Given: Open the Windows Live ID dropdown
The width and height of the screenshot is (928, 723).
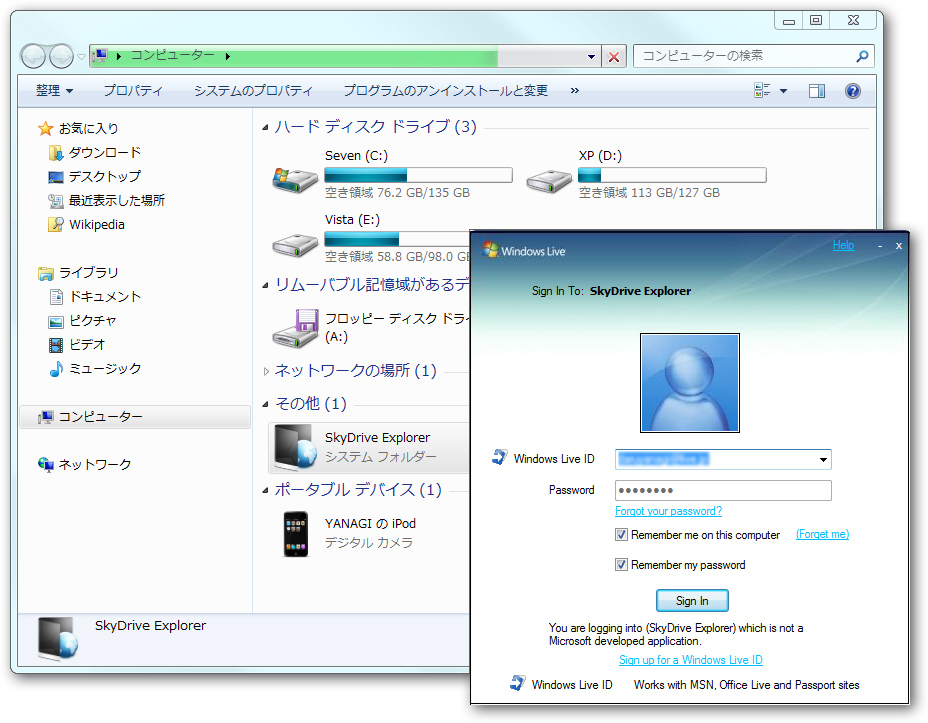Looking at the screenshot, I should coord(822,459).
